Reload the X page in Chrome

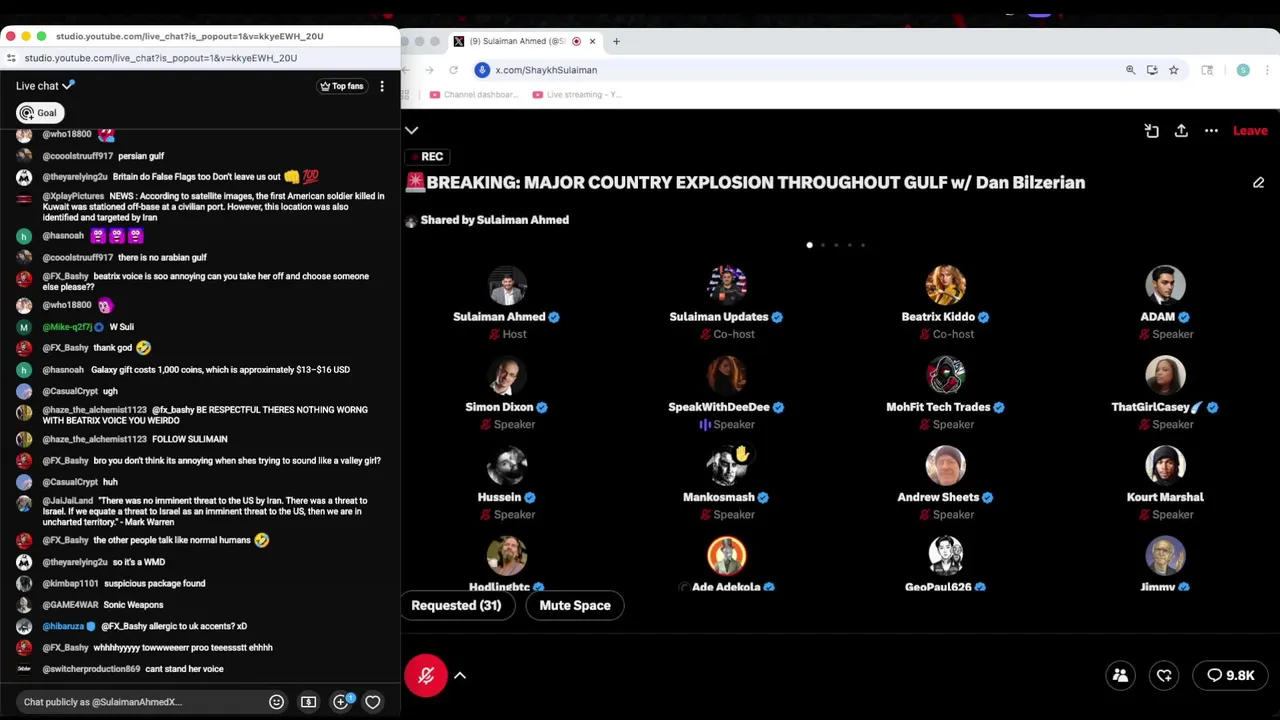pyautogui.click(x=453, y=70)
